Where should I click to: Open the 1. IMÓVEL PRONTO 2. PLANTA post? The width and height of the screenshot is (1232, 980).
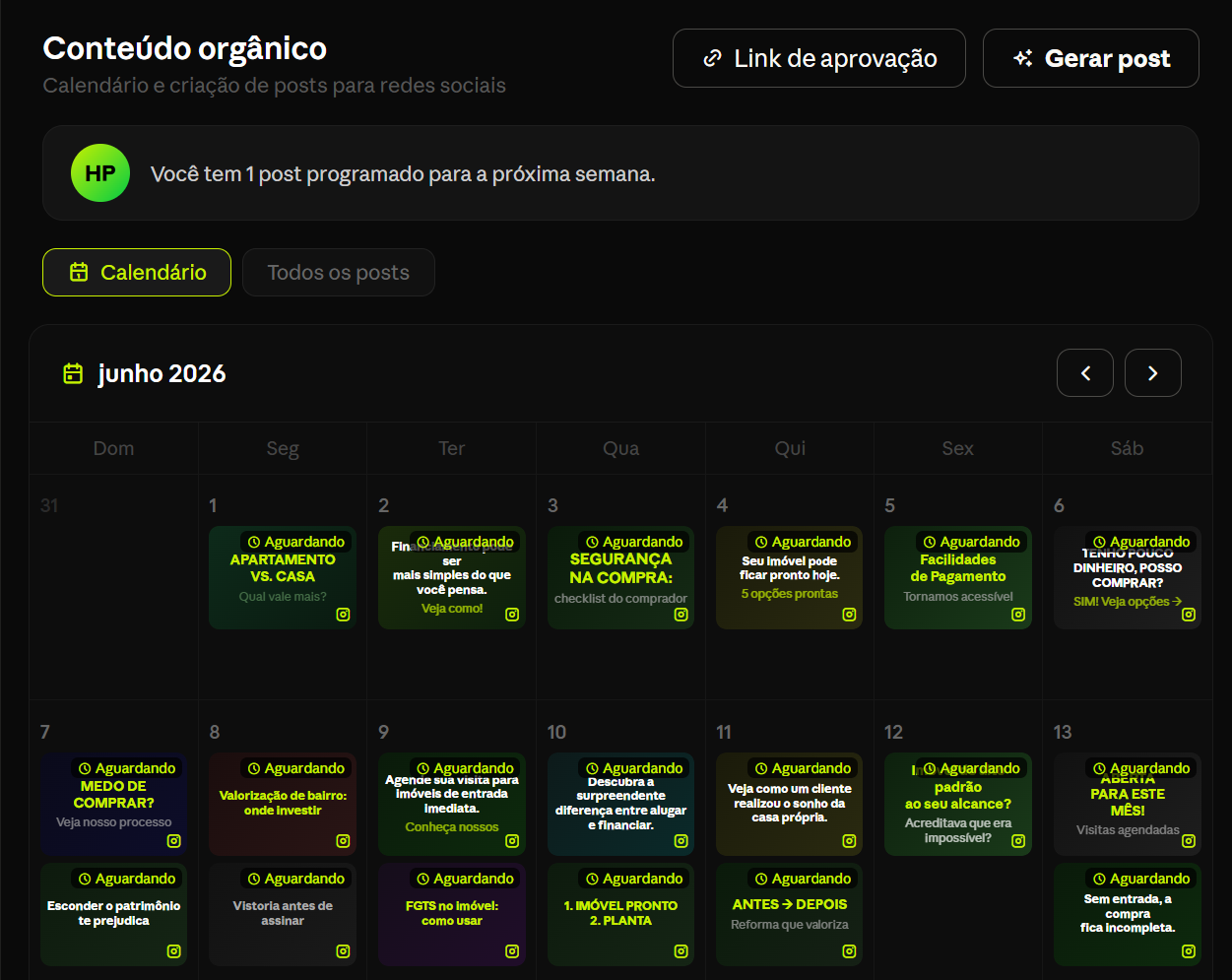(620, 915)
